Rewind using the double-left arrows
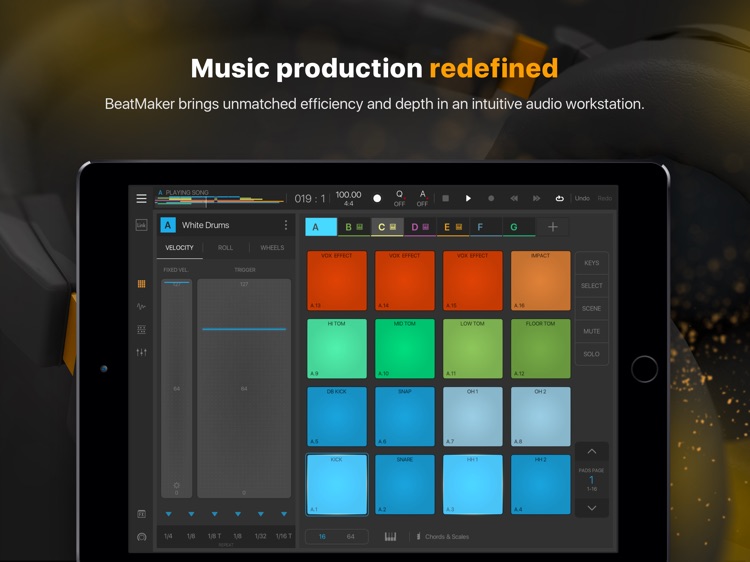 point(514,198)
